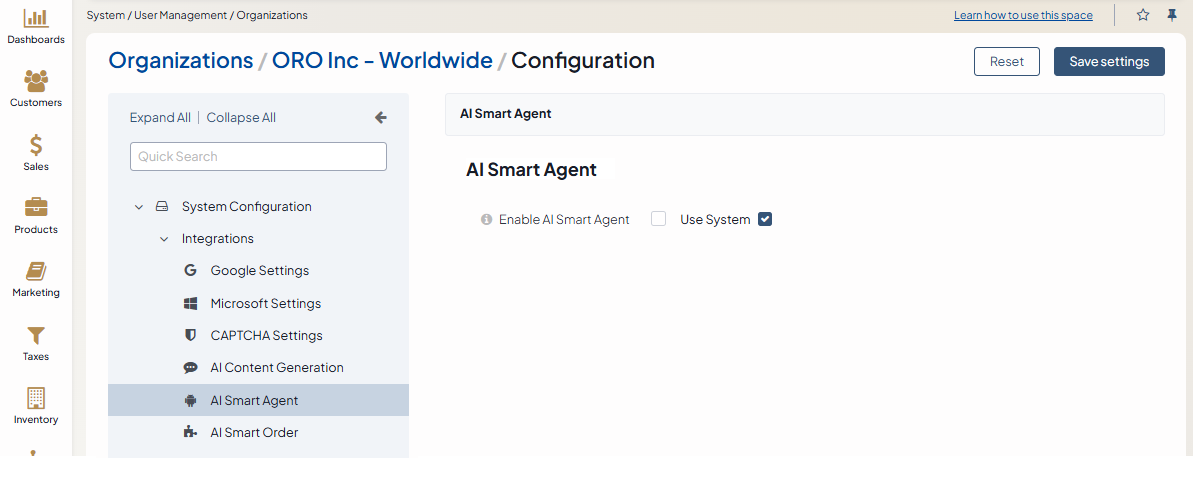The image size is (1193, 485).
Task: Open the Taxes funnel icon
Action: 36,335
